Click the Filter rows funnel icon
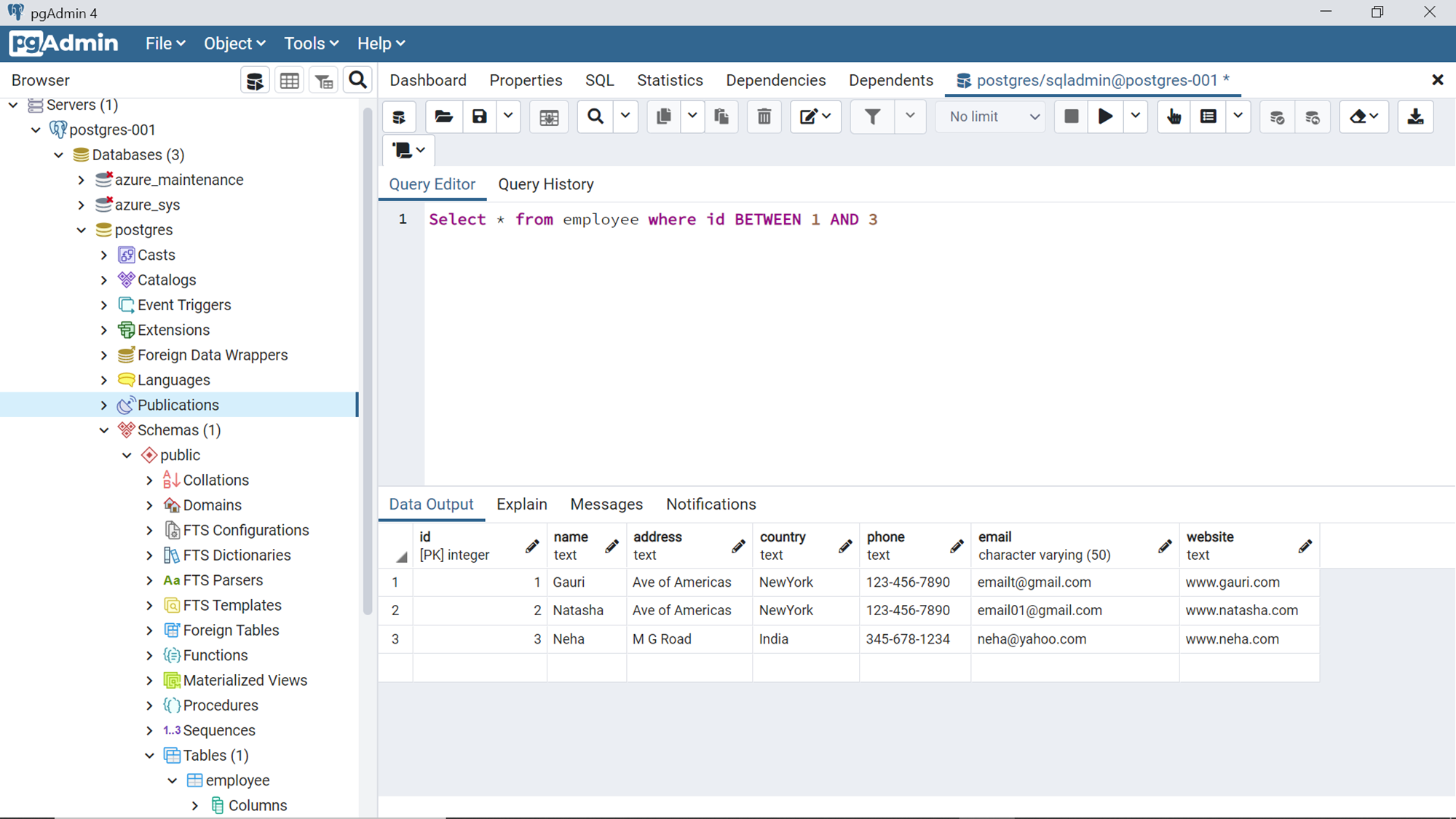This screenshot has height=819, width=1456. click(x=872, y=116)
